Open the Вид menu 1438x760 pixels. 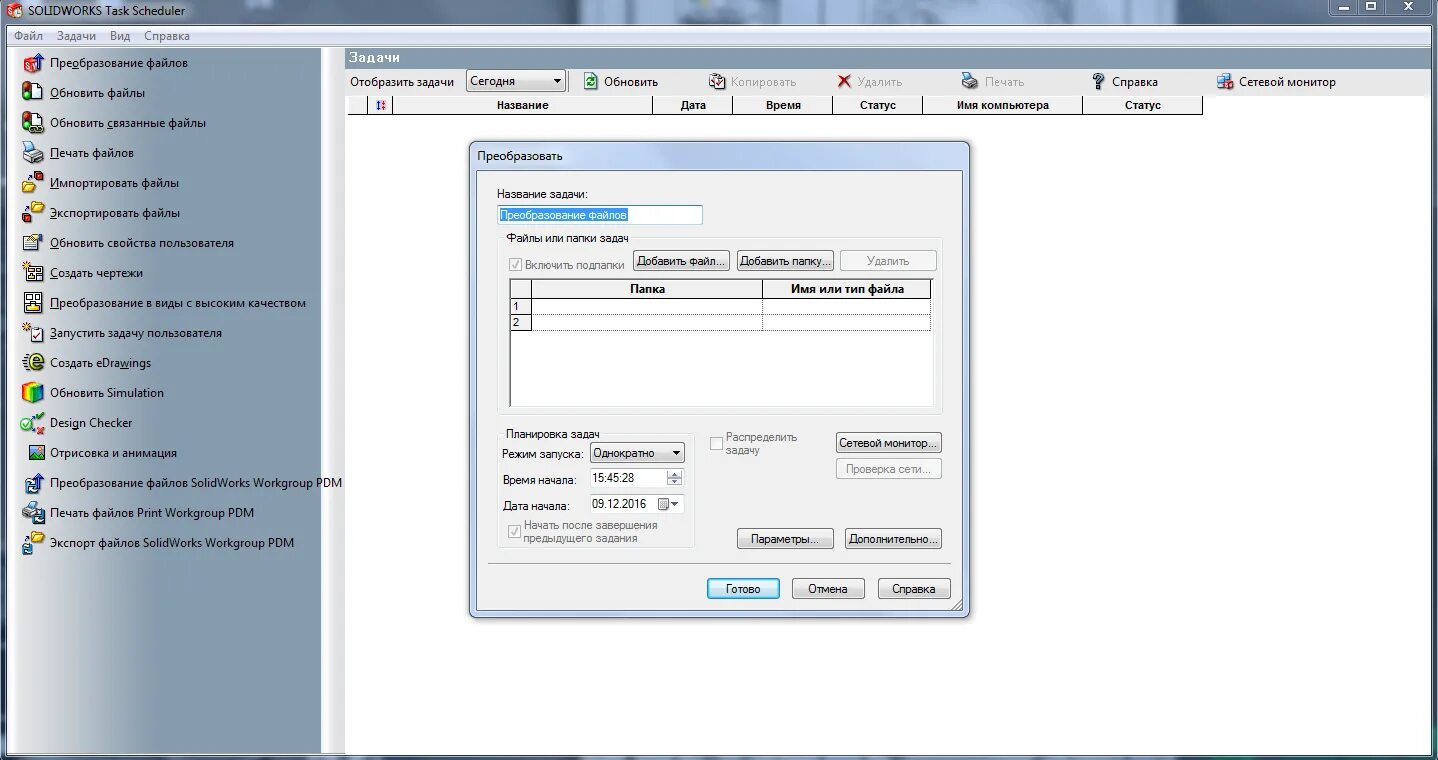pyautogui.click(x=120, y=36)
